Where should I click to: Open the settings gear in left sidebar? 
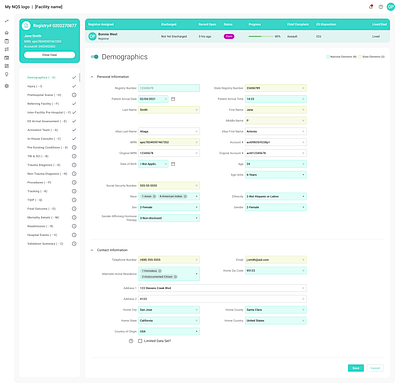tap(7, 86)
